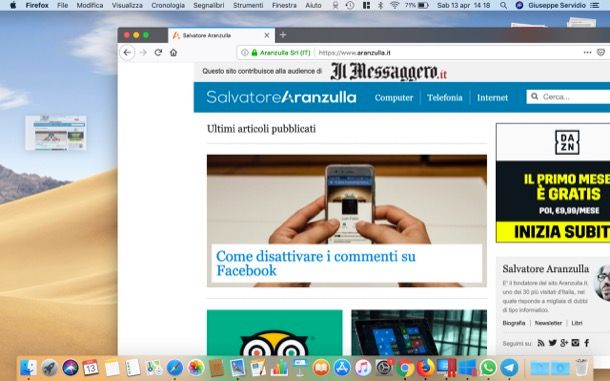The image size is (610, 381).
Task: Open Safari from the Dock
Action: (x=175, y=367)
